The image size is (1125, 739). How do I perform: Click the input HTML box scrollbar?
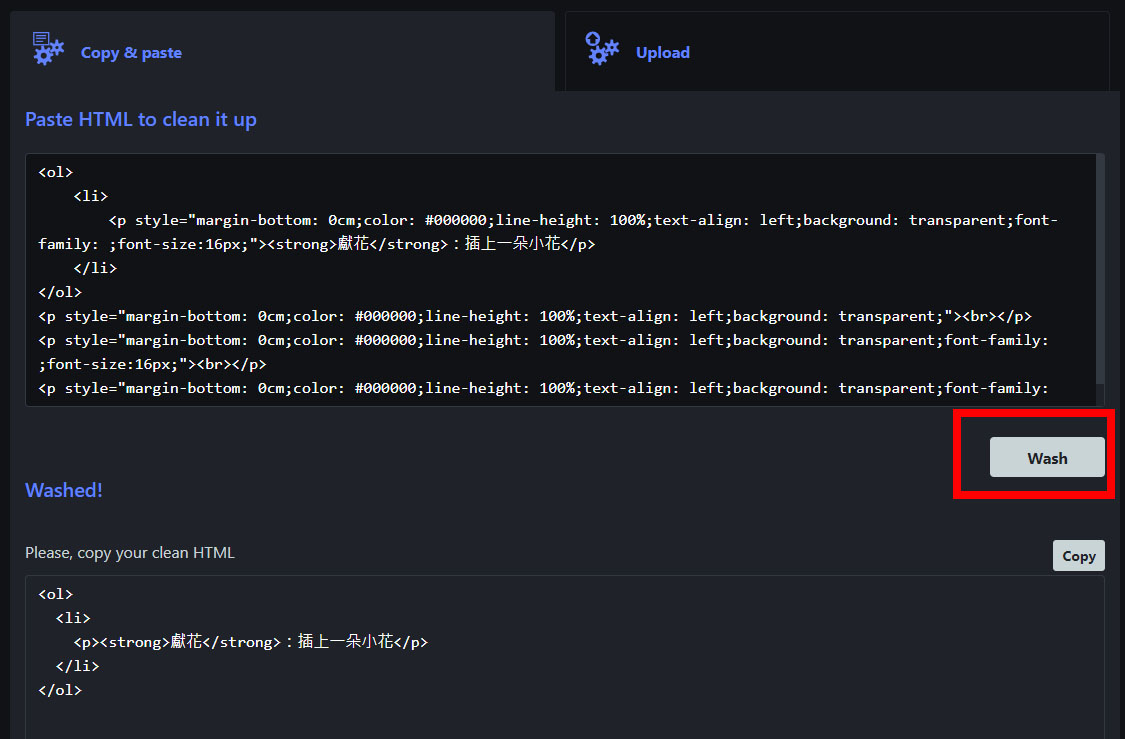click(x=1100, y=270)
